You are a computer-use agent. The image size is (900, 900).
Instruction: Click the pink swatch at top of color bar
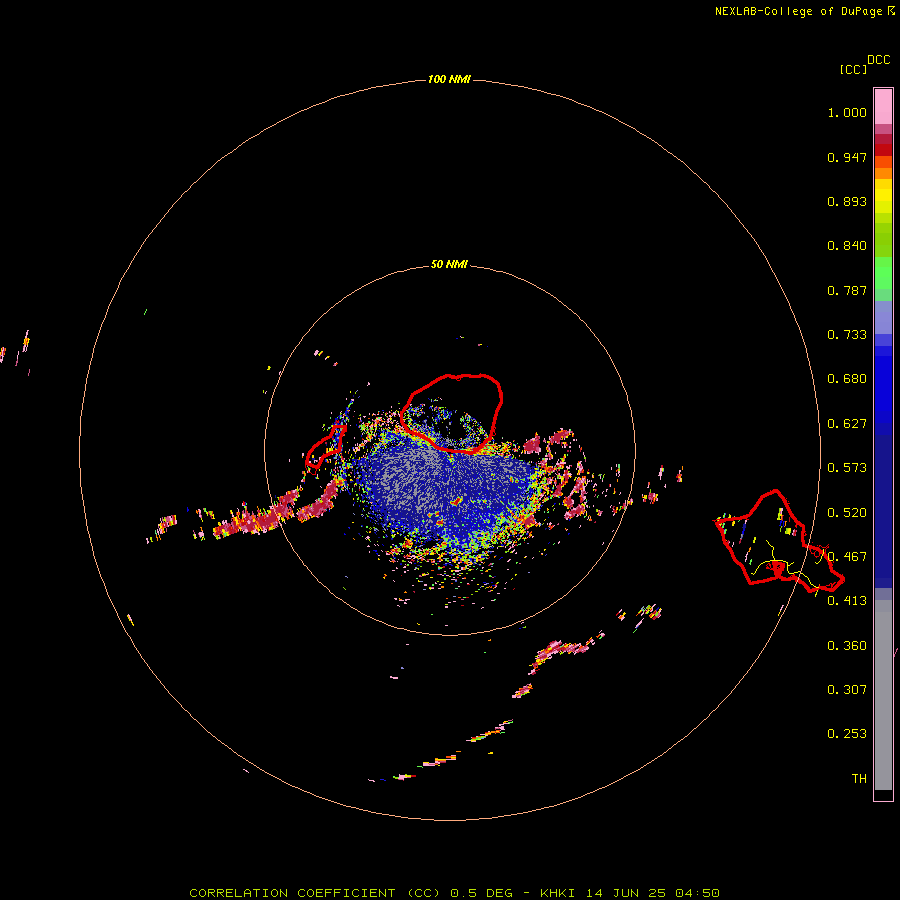tap(883, 107)
